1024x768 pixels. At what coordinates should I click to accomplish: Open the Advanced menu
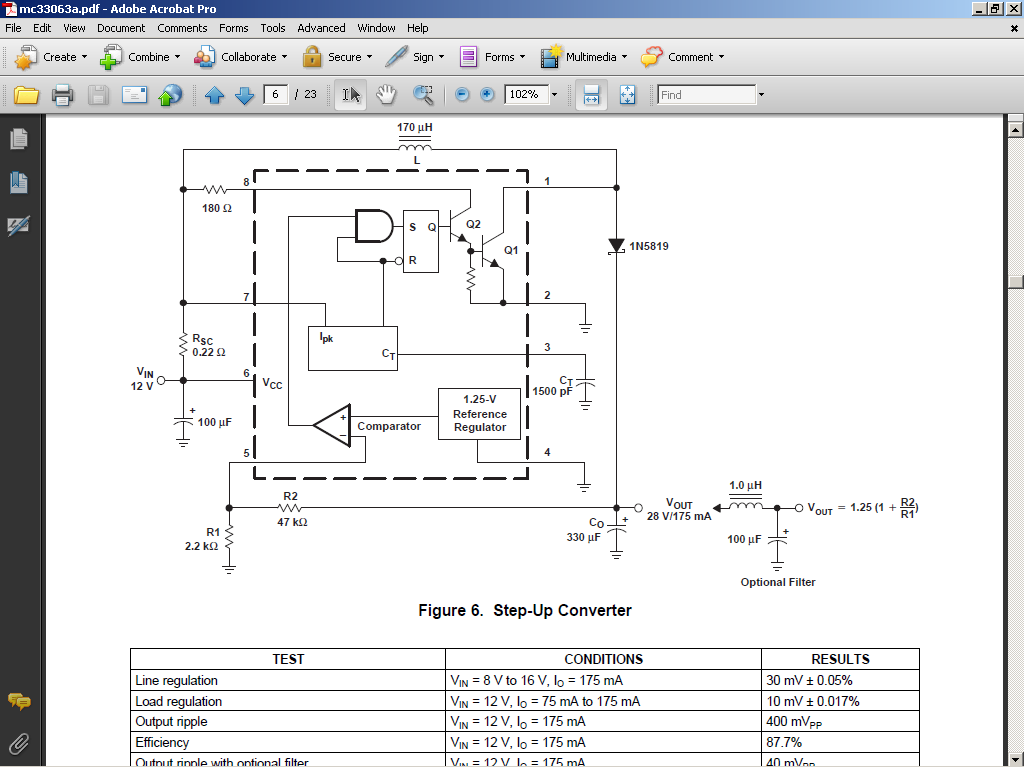click(x=321, y=28)
